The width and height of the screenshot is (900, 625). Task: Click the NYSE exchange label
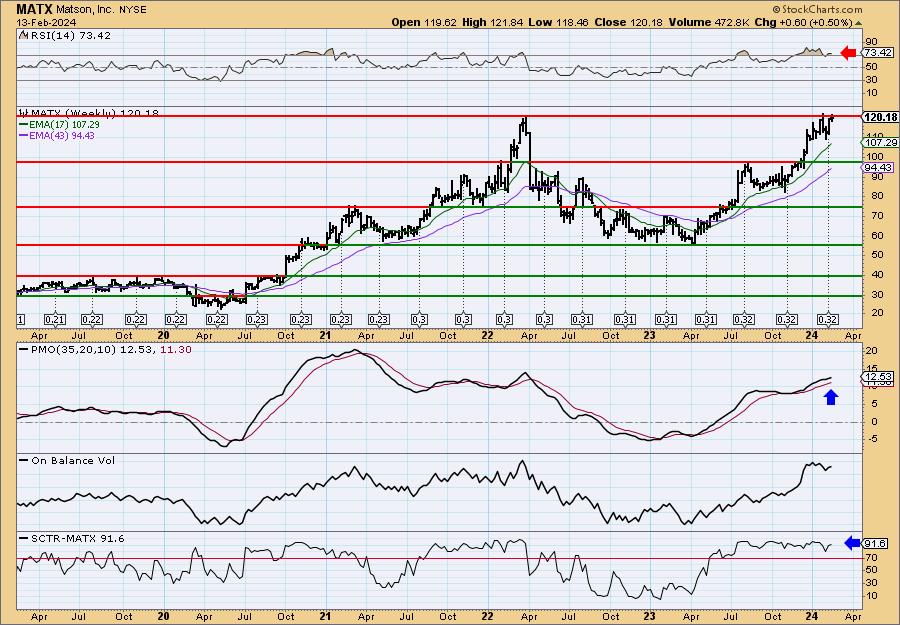click(x=131, y=10)
